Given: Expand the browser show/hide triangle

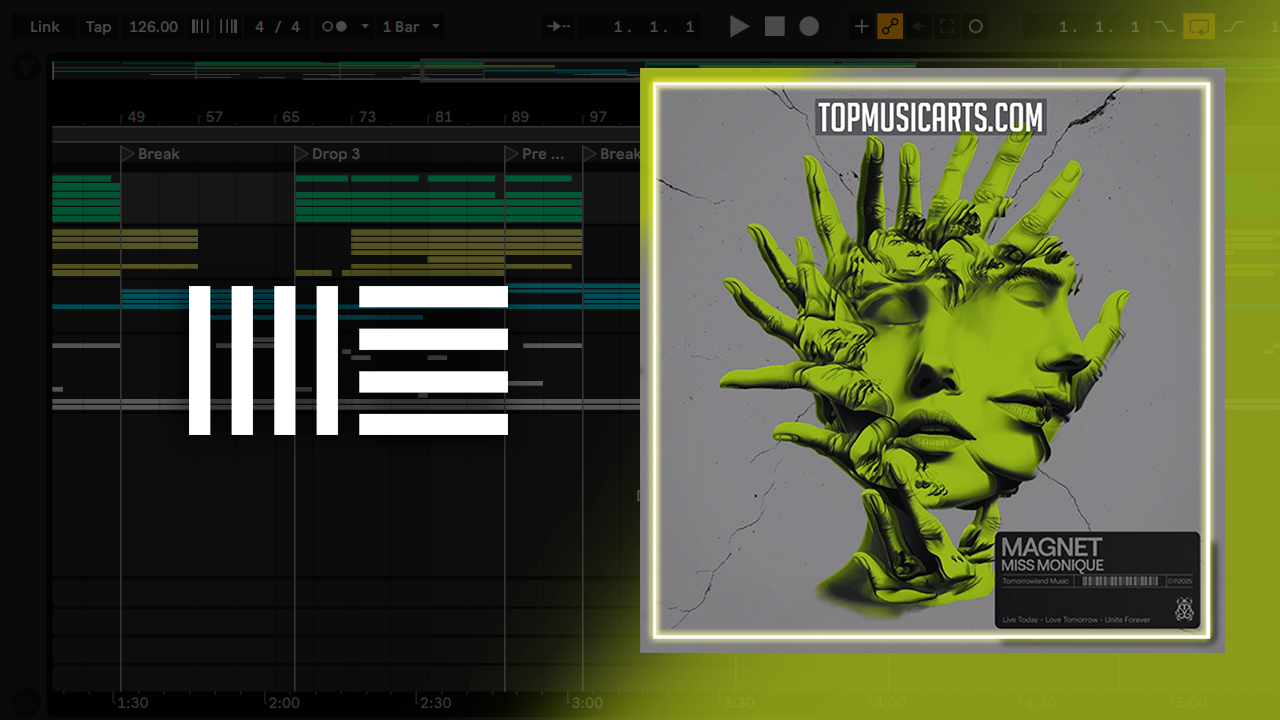Looking at the screenshot, I should (26, 68).
